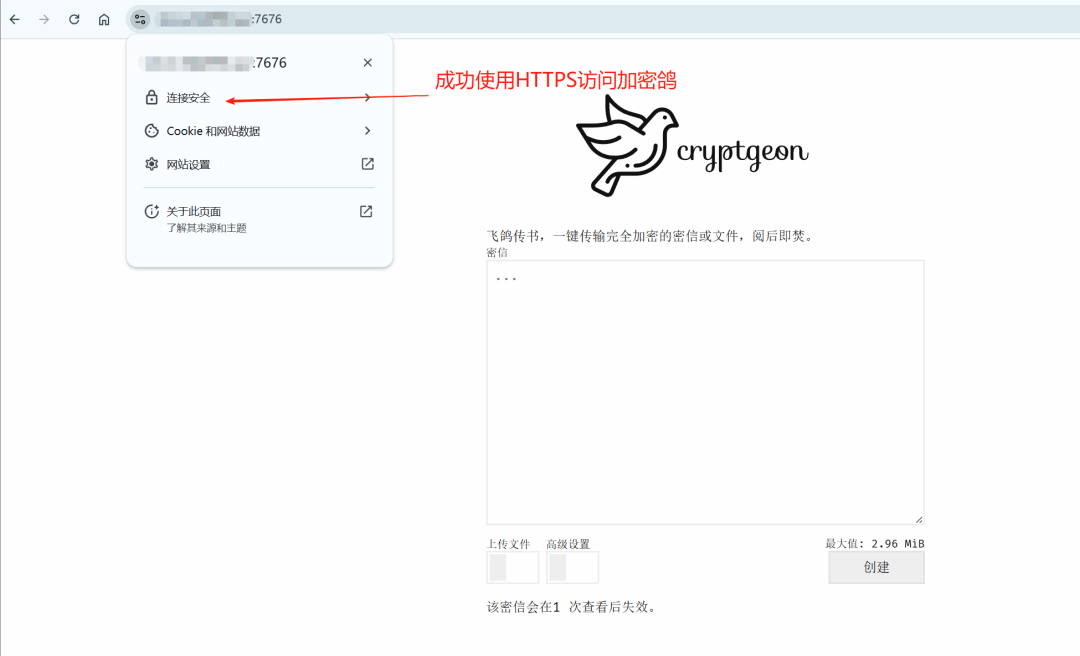Click the 该密信会在1 次查看后失效 text
This screenshot has height=656, width=1080.
[572, 607]
